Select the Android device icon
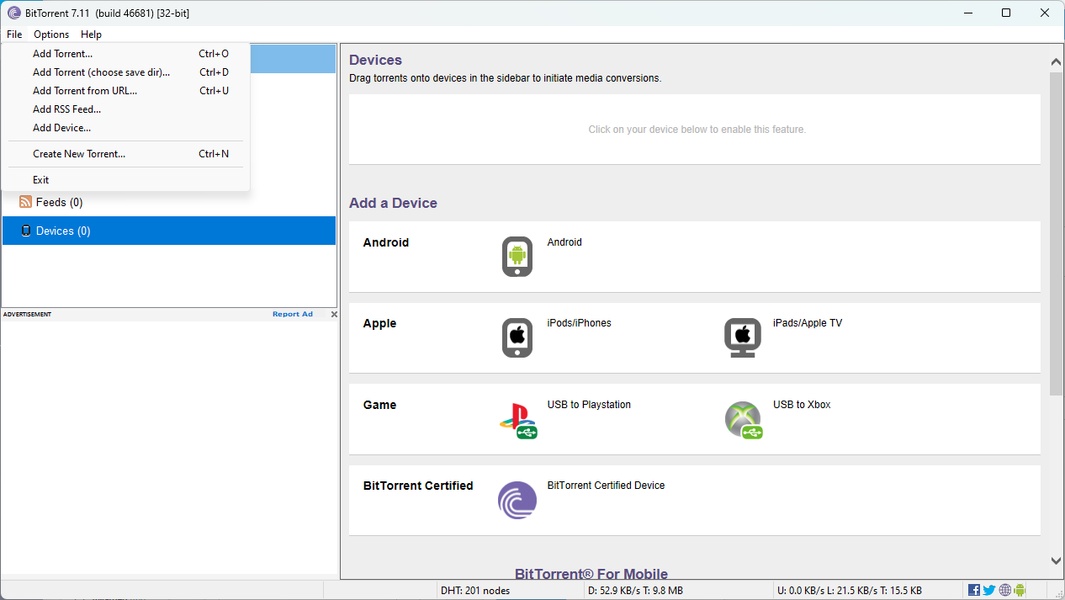Image resolution: width=1065 pixels, height=600 pixels. [516, 256]
